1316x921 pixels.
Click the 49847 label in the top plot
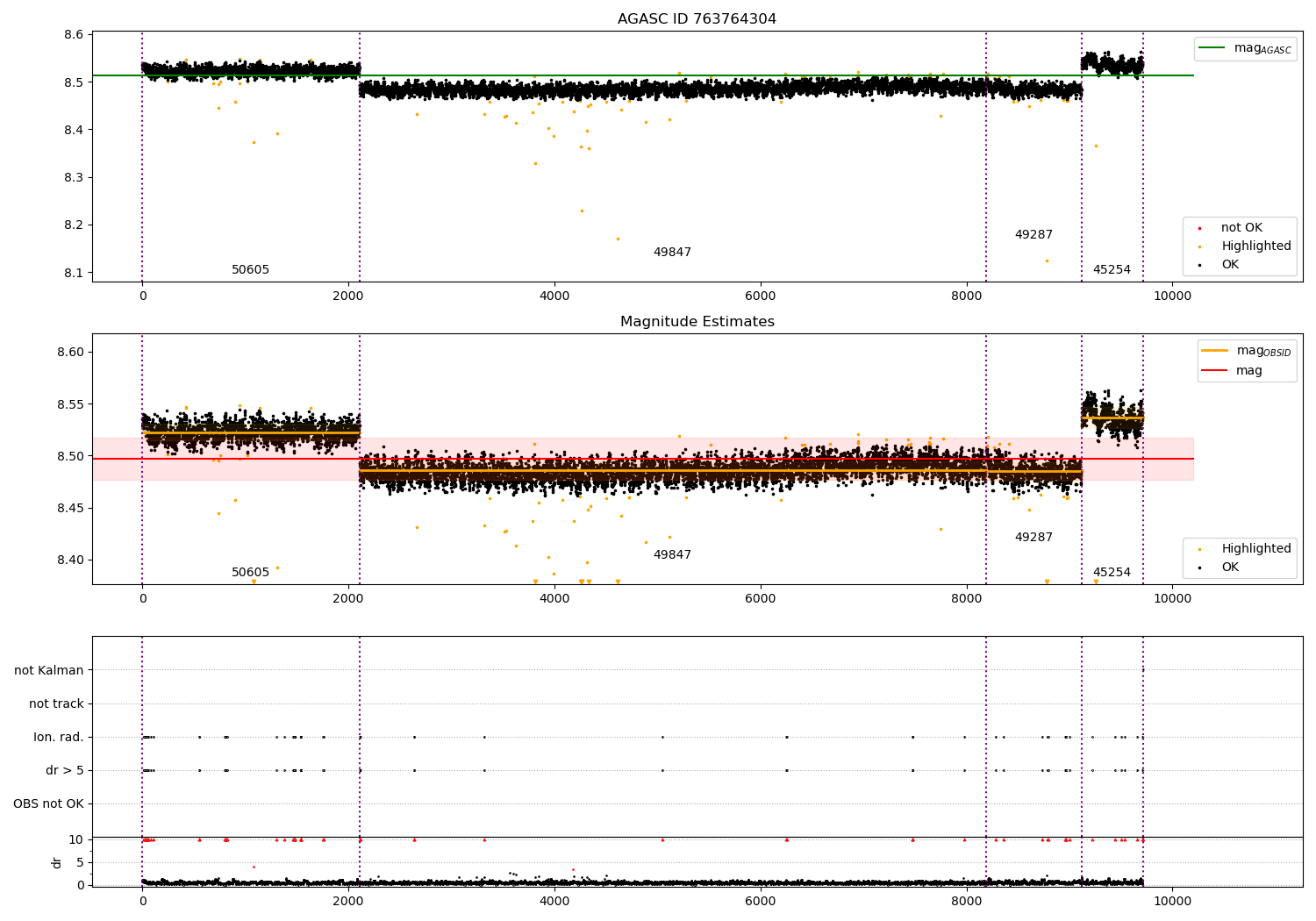(672, 253)
